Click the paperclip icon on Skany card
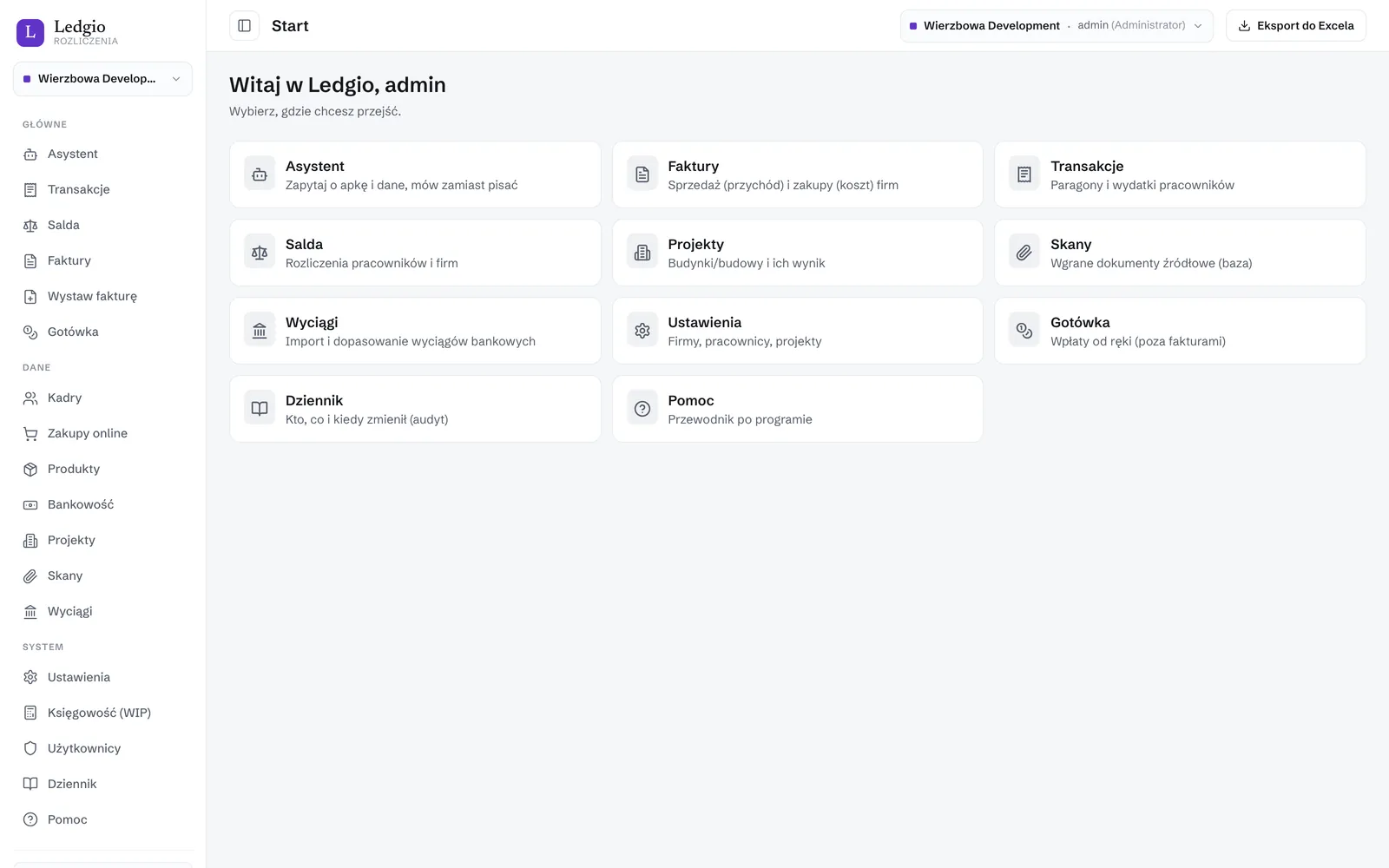Image resolution: width=1389 pixels, height=868 pixels. coord(1024,253)
